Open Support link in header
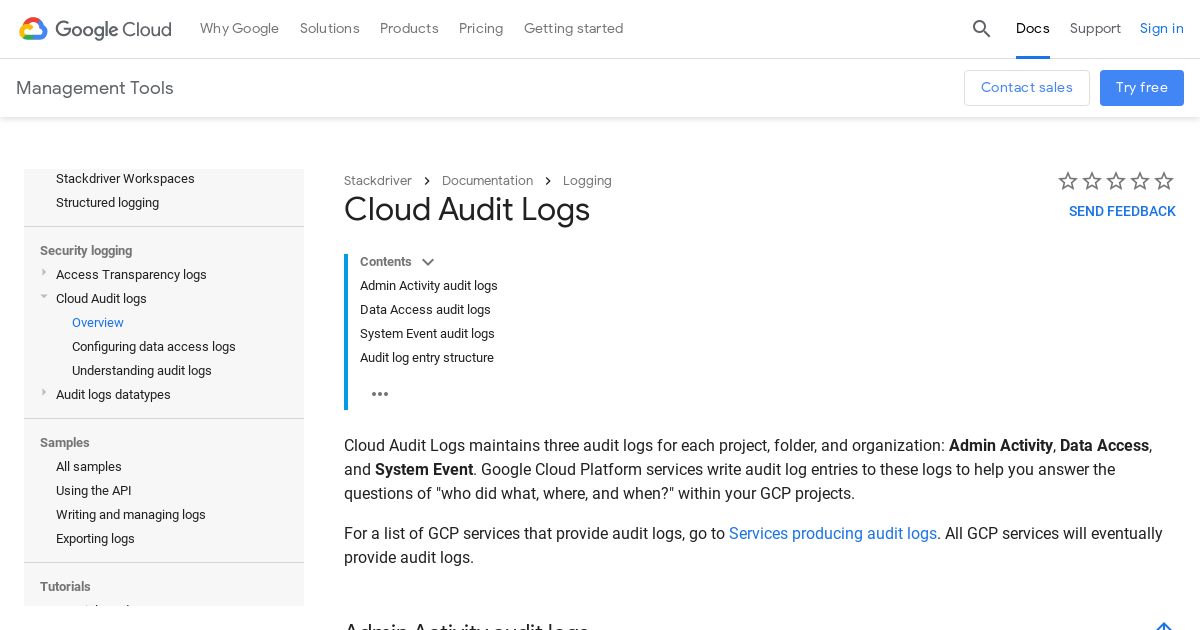 (x=1095, y=29)
